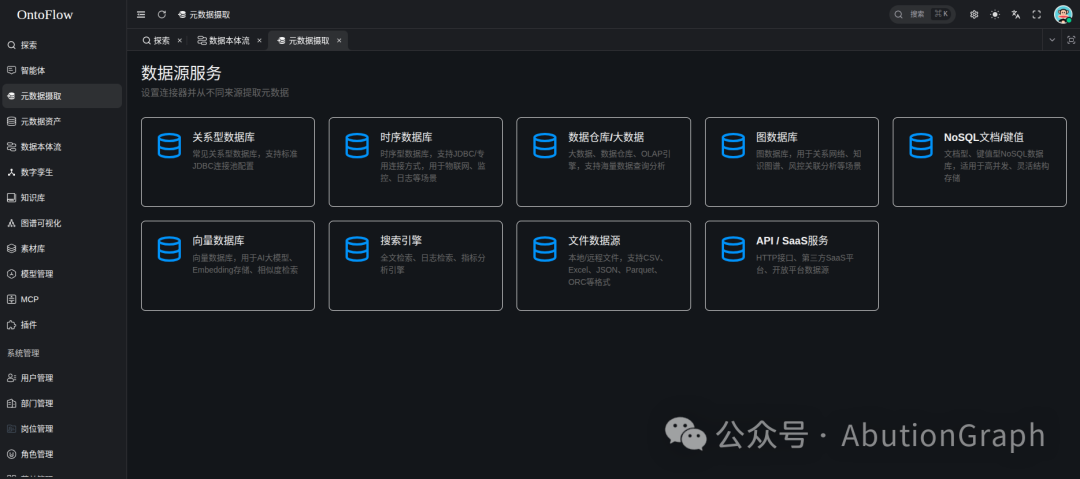Click the language translation icon
The height and width of the screenshot is (479, 1080).
click(x=1015, y=14)
